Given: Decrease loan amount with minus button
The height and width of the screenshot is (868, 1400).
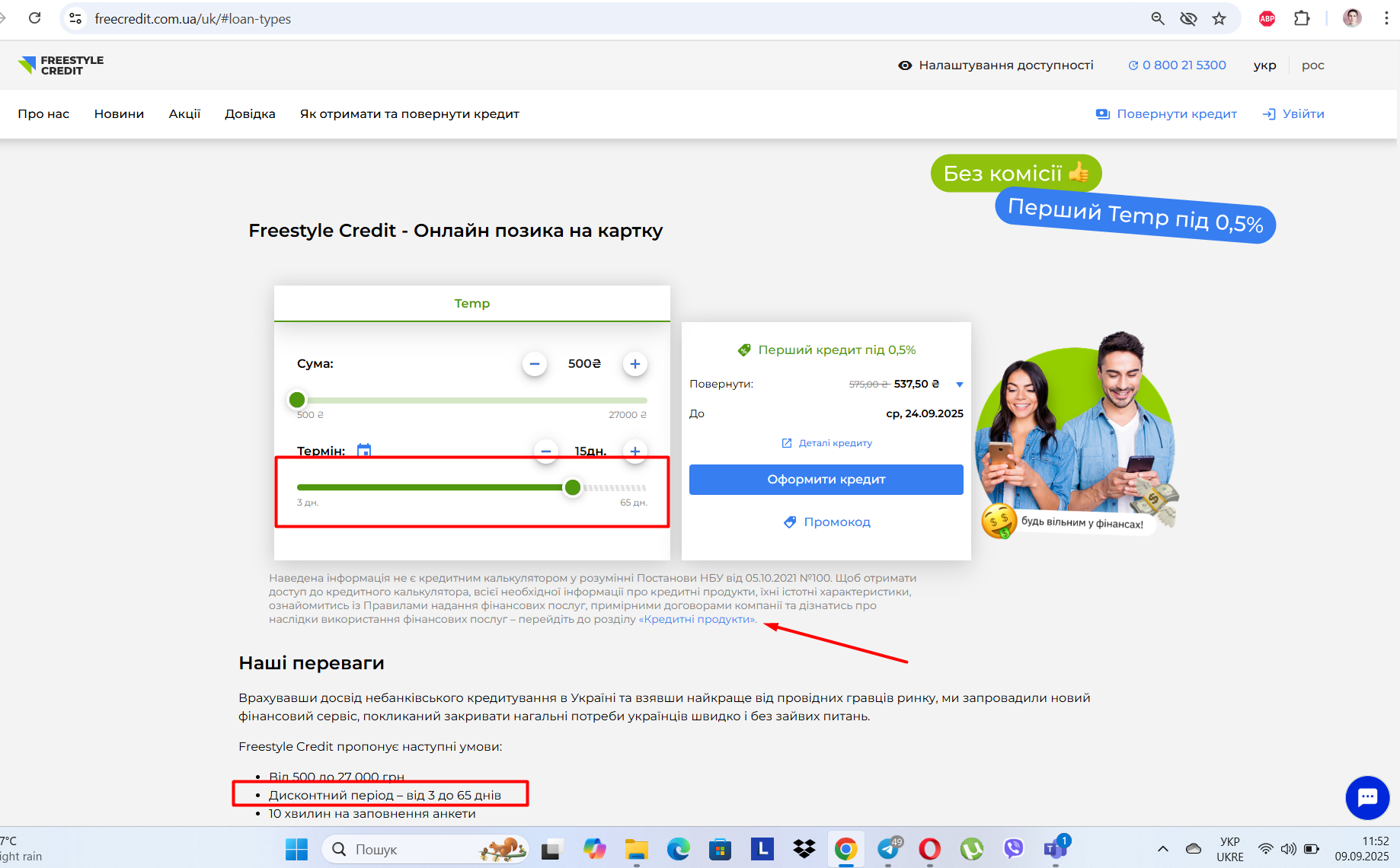Looking at the screenshot, I should [x=535, y=364].
